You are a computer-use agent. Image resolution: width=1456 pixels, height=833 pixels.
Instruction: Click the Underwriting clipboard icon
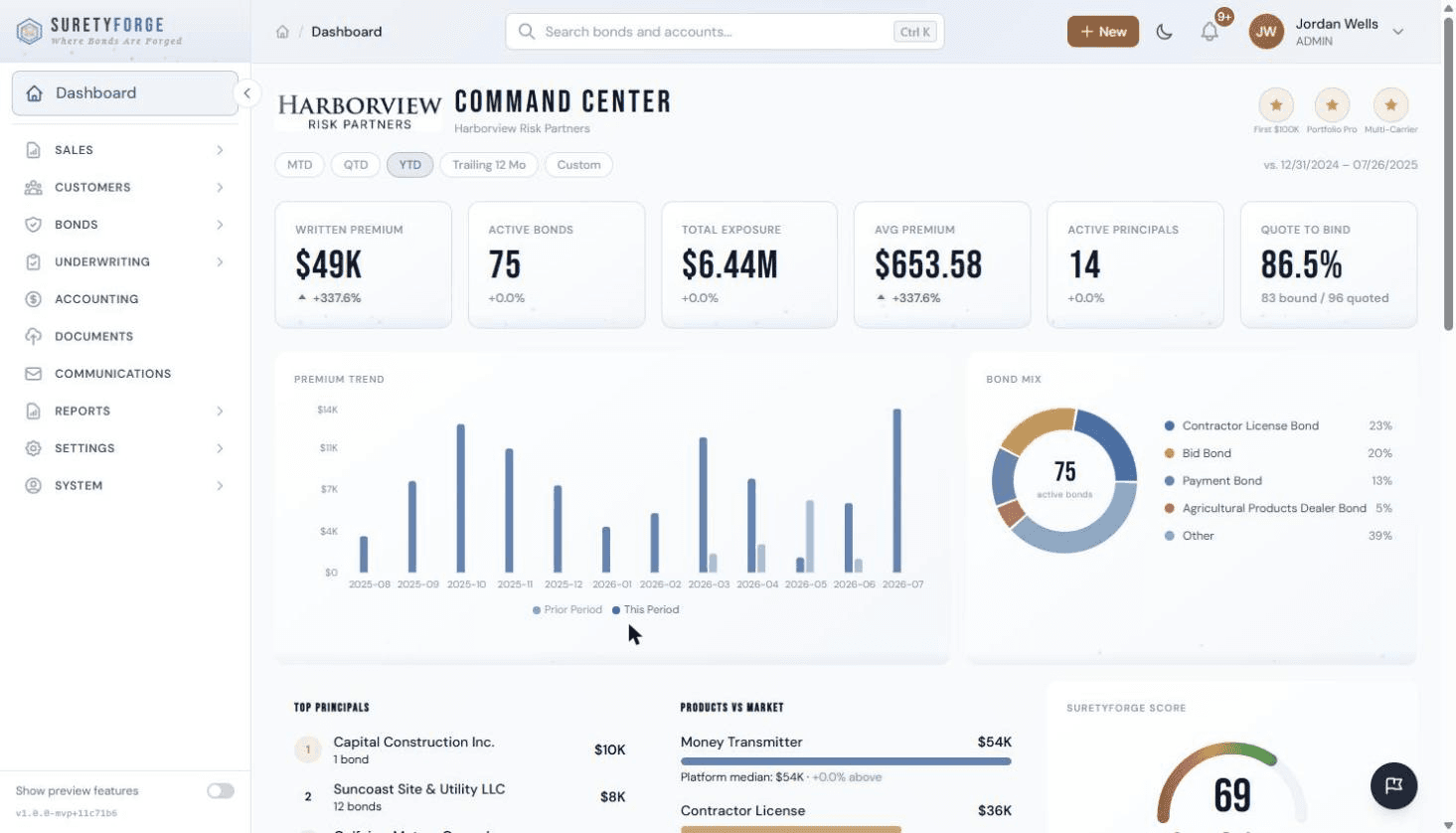(x=34, y=261)
